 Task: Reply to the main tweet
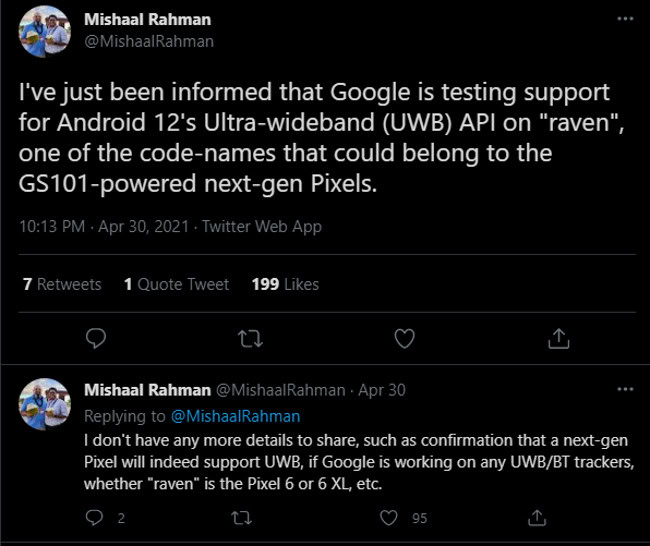(96, 339)
